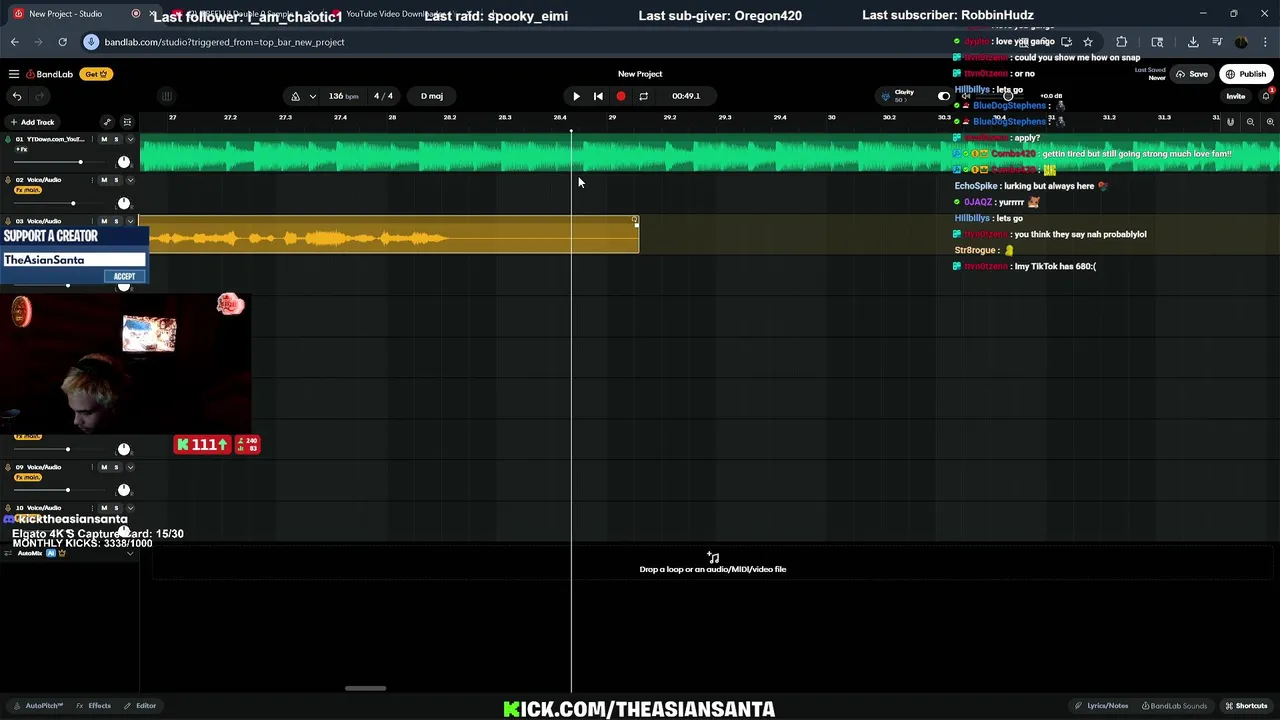Toggle cycle loop mode
The height and width of the screenshot is (720, 1280).
[643, 96]
